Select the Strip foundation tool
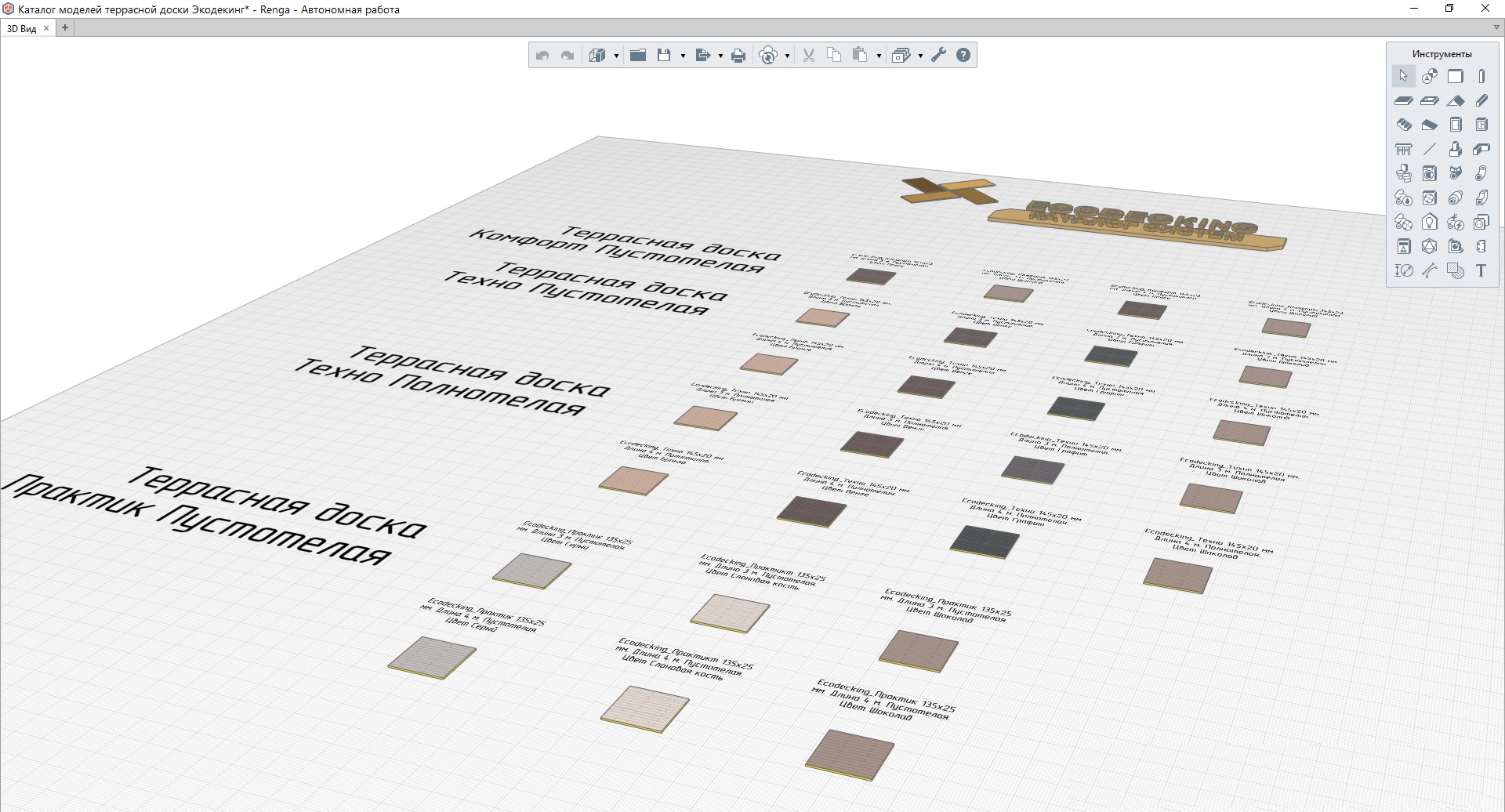This screenshot has width=1505, height=812. (1481, 149)
